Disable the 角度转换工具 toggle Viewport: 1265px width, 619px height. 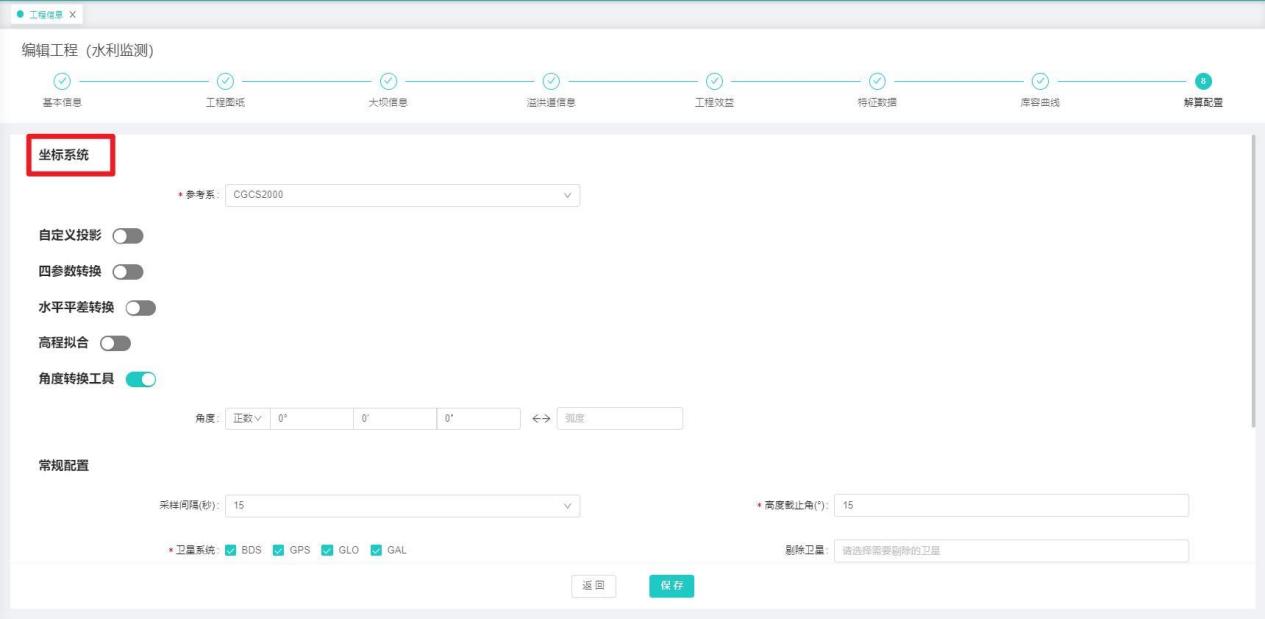coord(141,379)
